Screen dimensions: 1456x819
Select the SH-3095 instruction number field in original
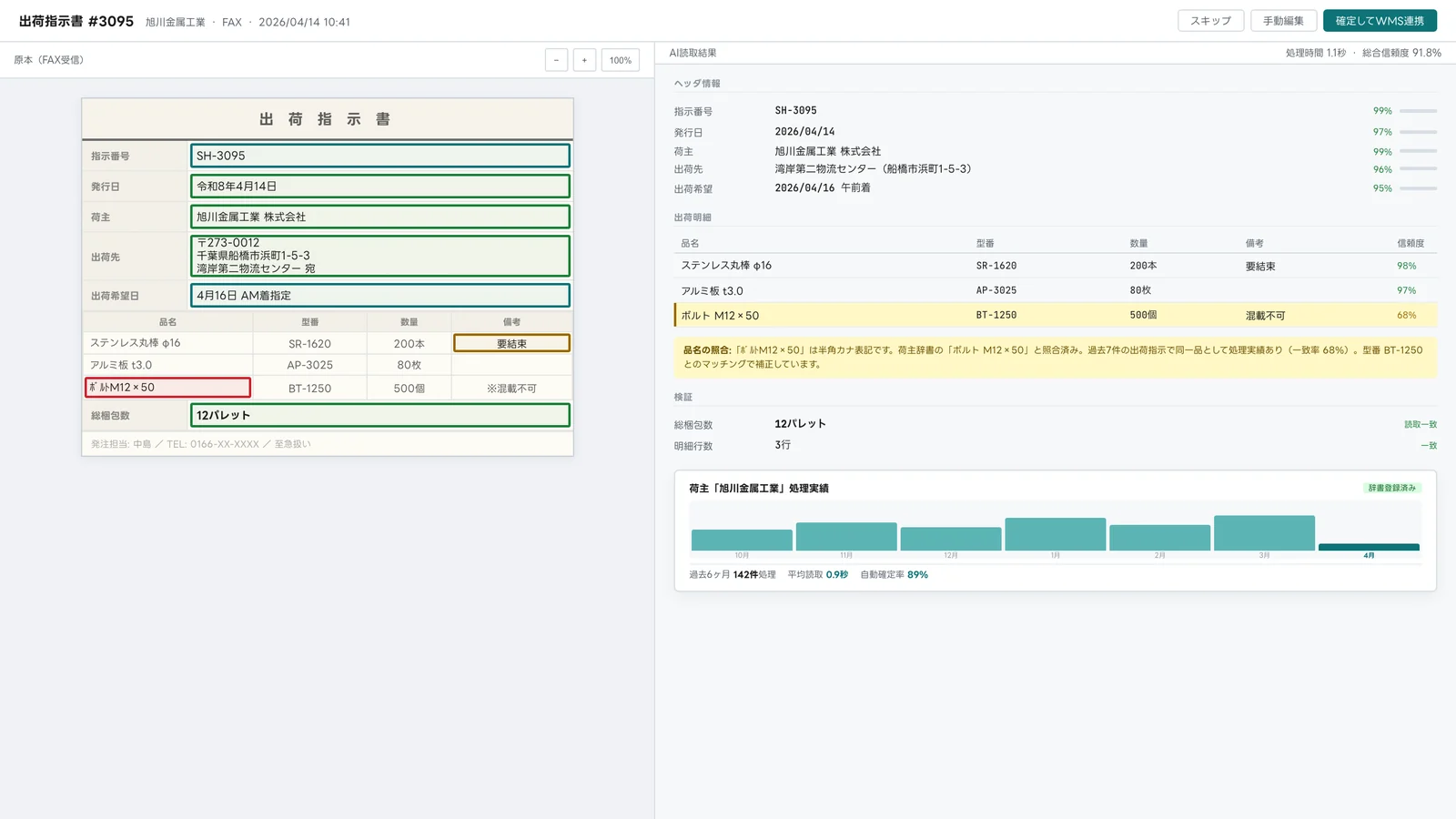[x=380, y=156]
